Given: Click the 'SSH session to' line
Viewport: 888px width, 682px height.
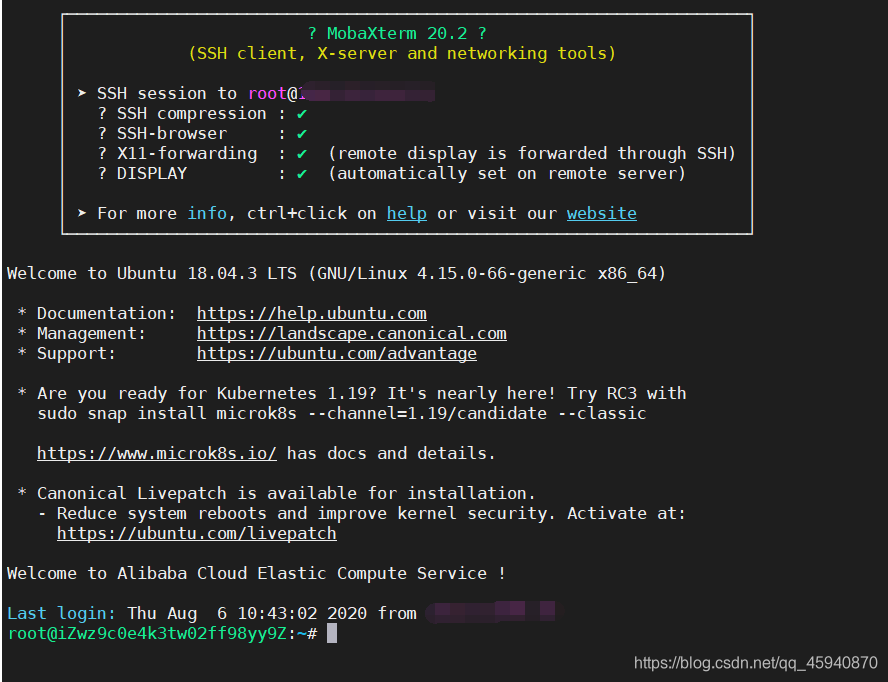Looking at the screenshot, I should 256,93.
